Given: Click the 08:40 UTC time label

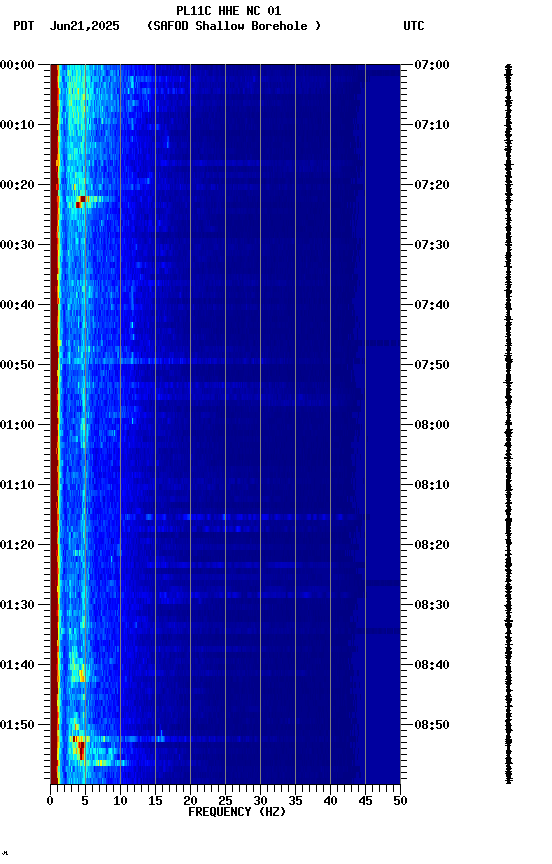Looking at the screenshot, I should (432, 666).
